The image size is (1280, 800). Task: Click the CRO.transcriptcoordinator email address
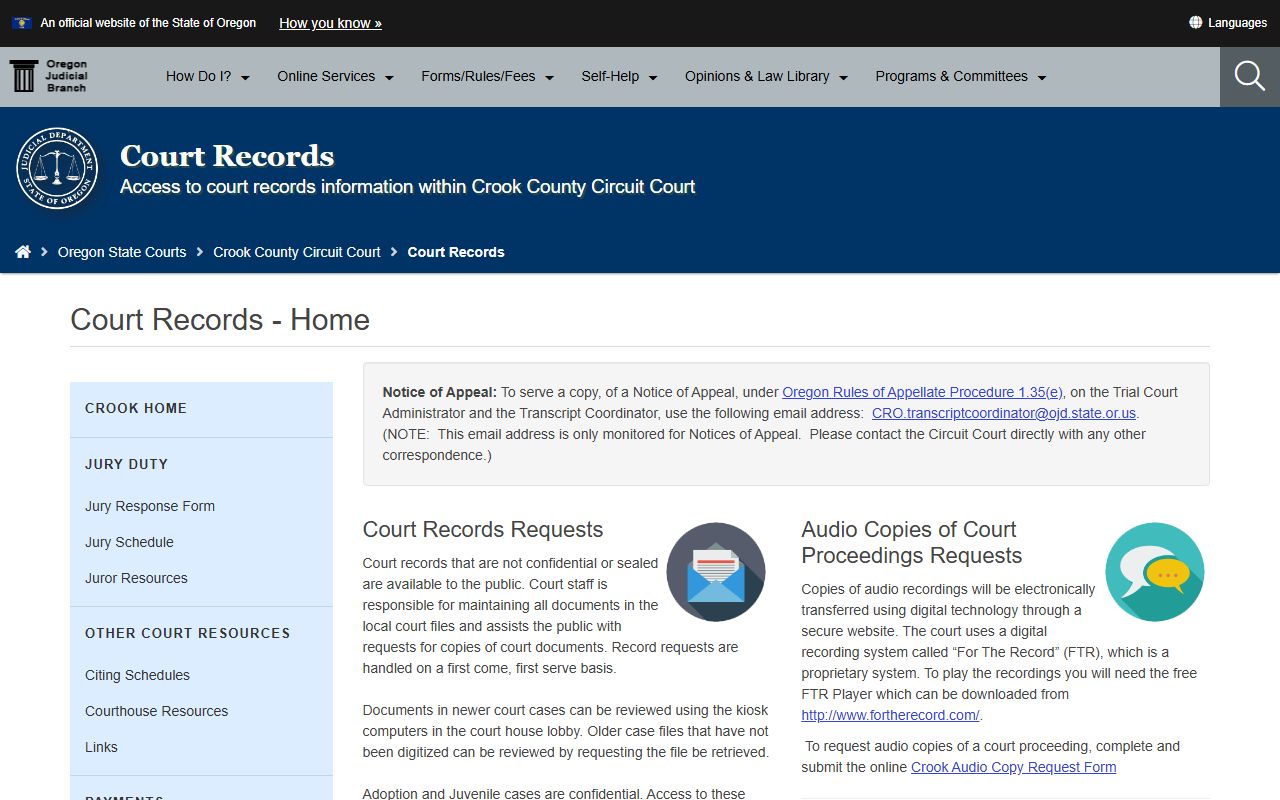point(1004,413)
